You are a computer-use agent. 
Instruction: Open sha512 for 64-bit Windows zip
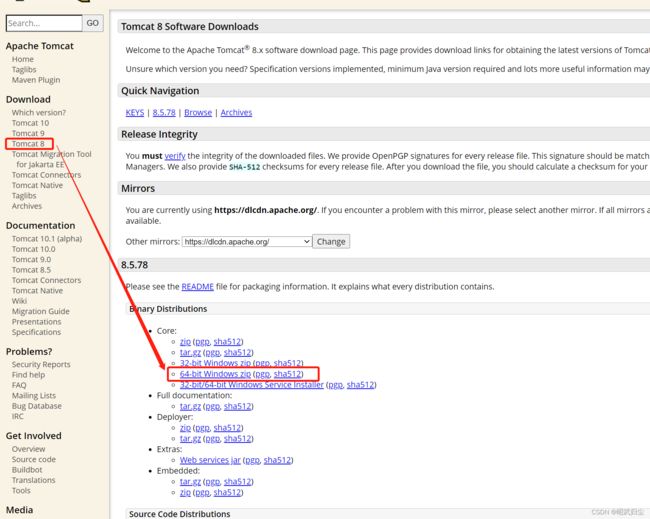(x=287, y=374)
